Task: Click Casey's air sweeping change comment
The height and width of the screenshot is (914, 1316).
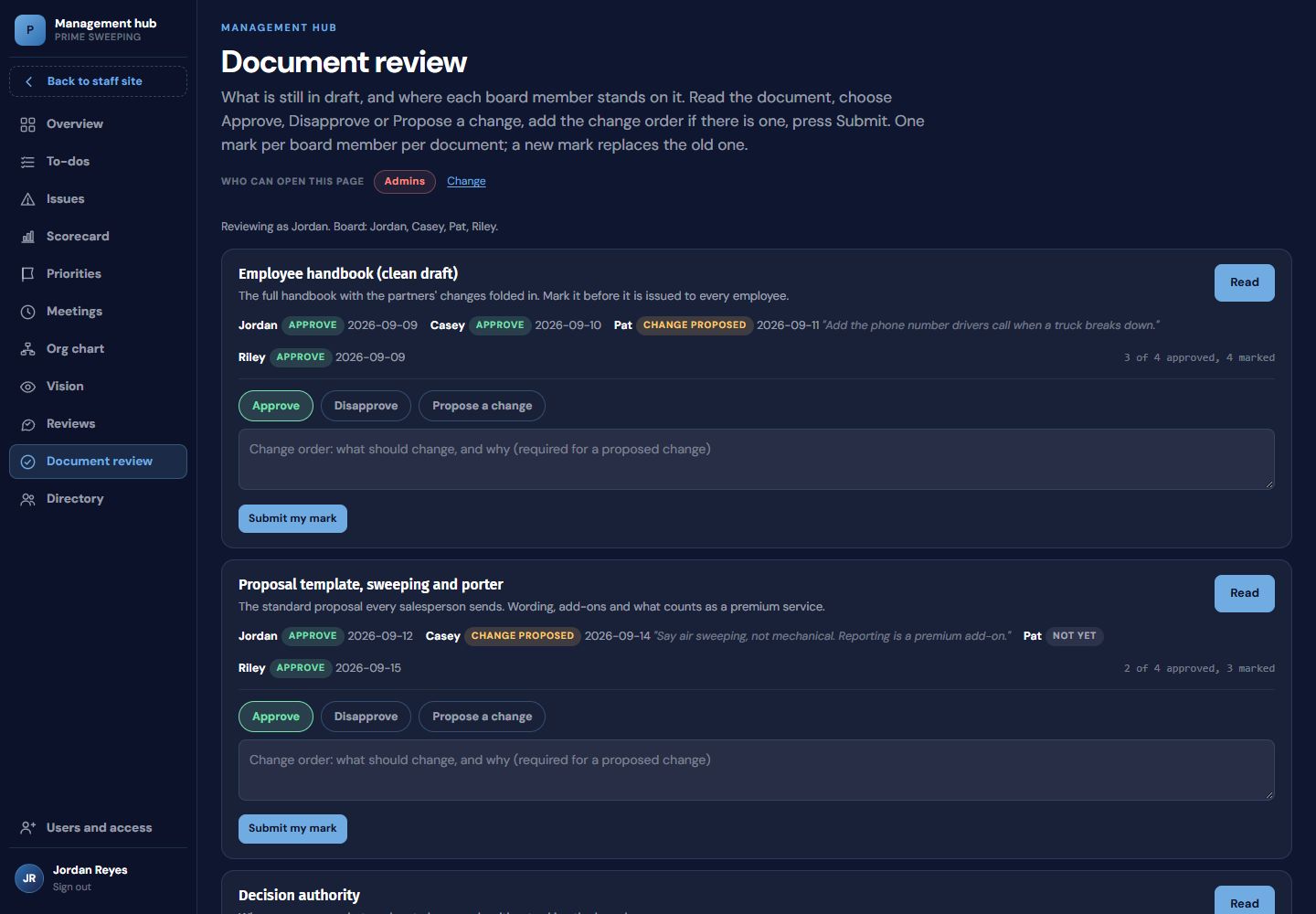Action: 833,636
